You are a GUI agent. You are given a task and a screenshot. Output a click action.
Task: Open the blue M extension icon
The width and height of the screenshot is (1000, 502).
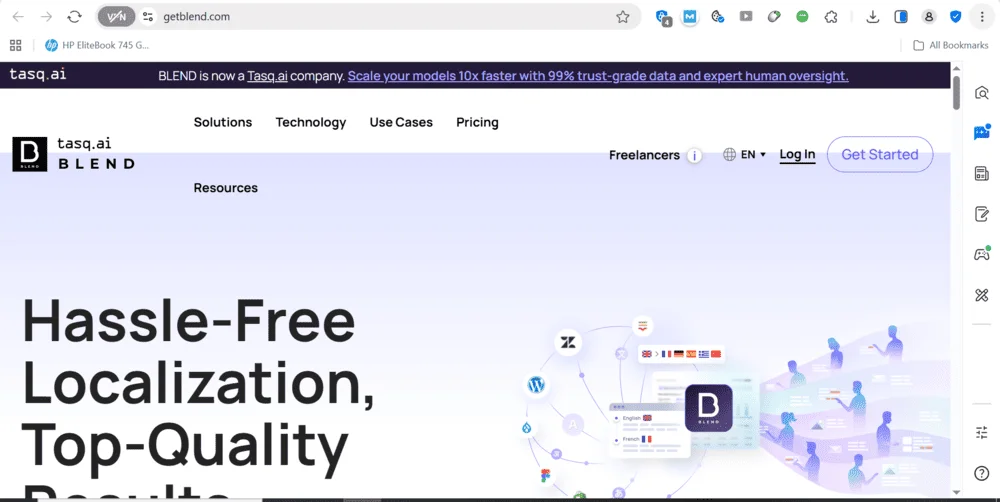coord(689,17)
